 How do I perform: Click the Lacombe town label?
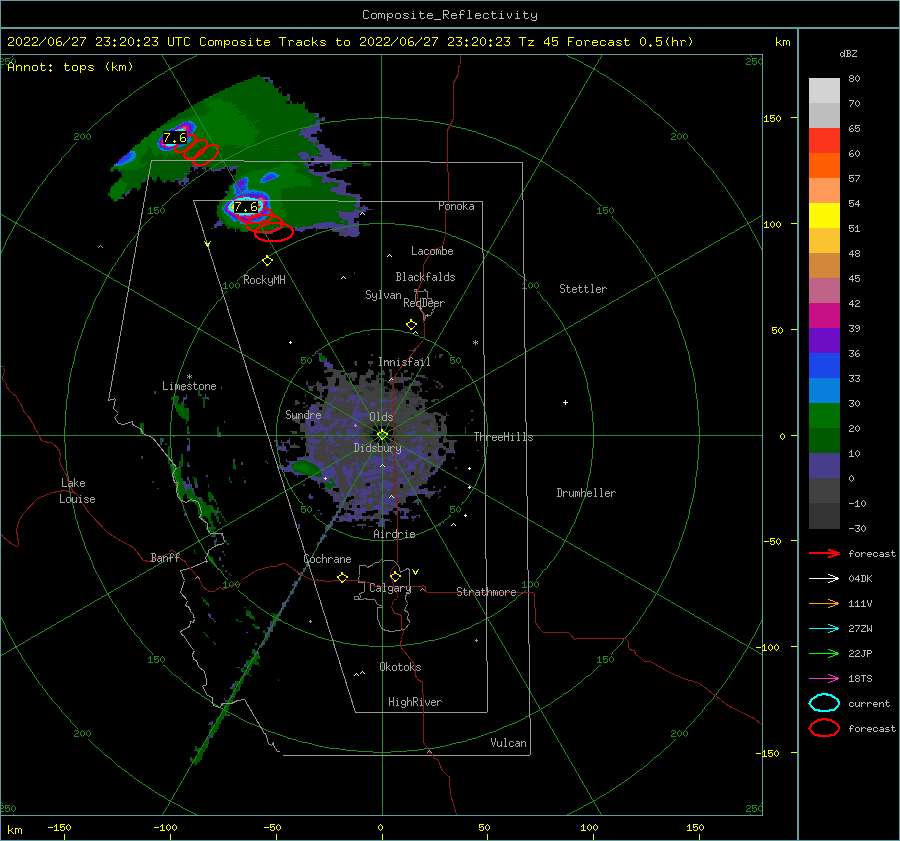pos(432,251)
